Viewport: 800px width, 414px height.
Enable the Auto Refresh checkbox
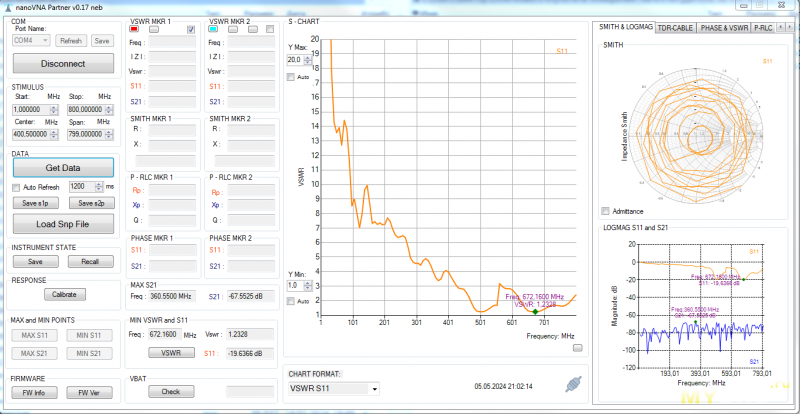[x=16, y=187]
